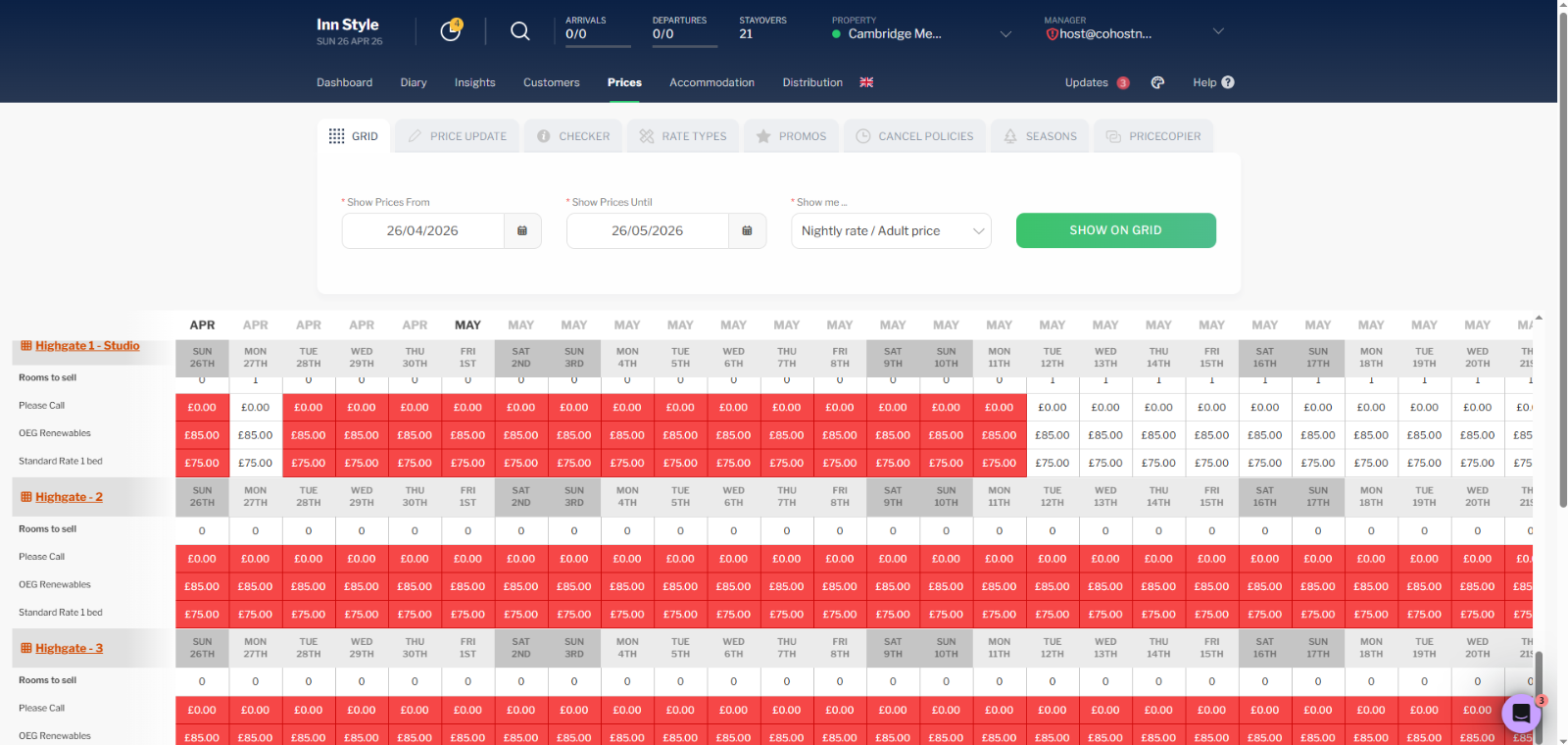The image size is (1568, 745).
Task: Go to Dashboard menu
Action: (344, 82)
